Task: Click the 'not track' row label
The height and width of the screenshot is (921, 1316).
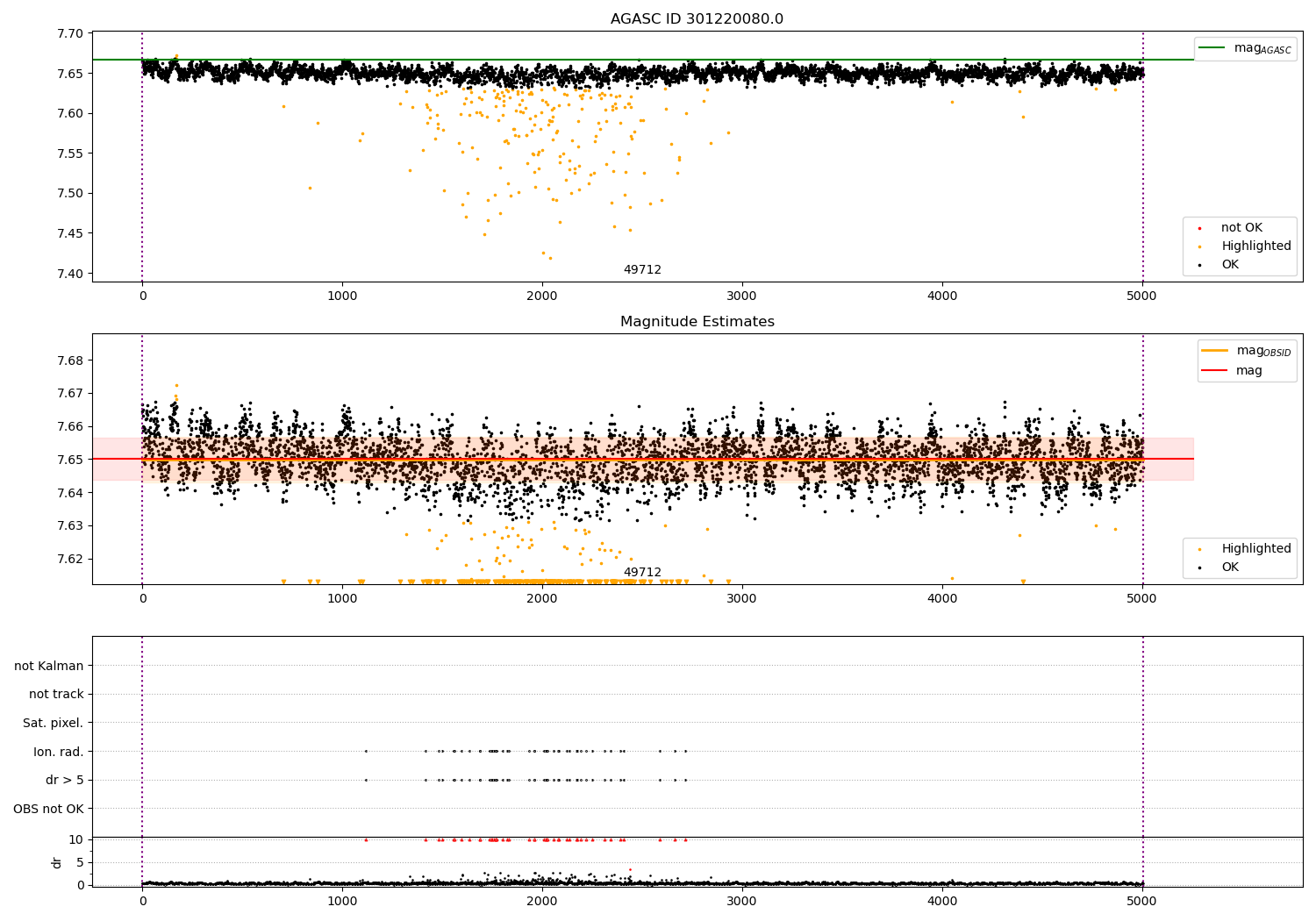Action: 56,695
